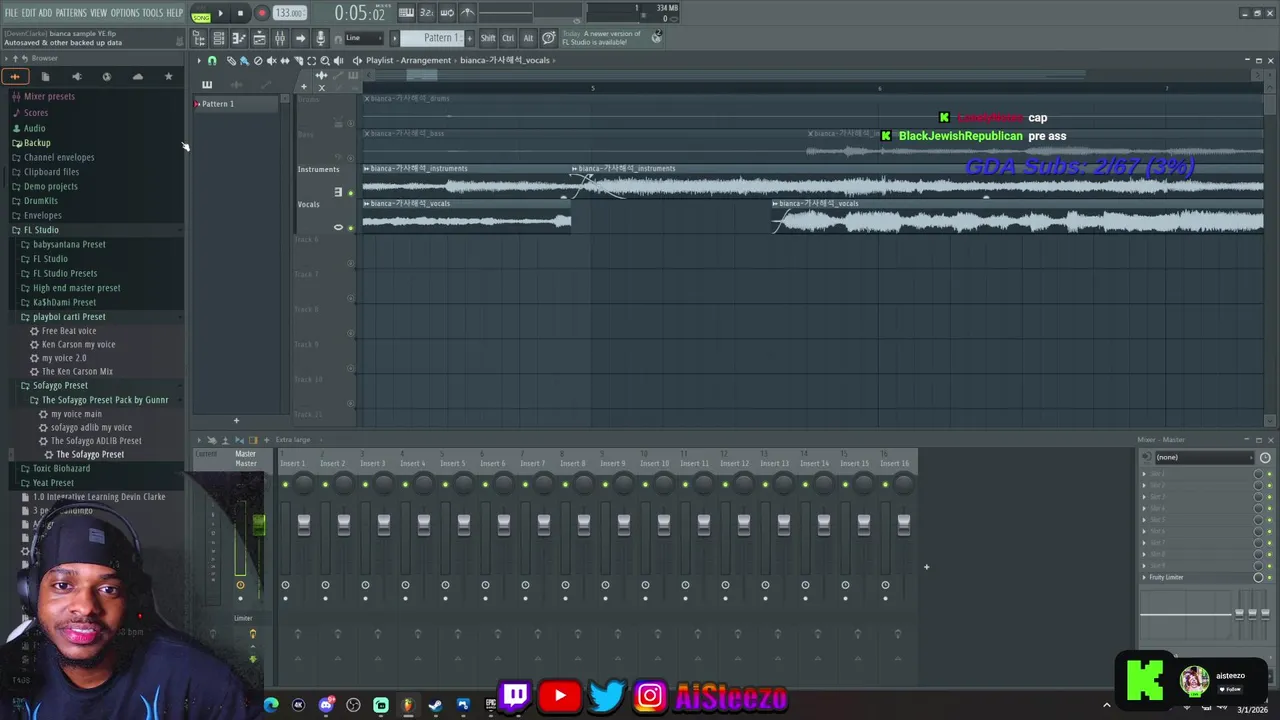This screenshot has height=720, width=1280.
Task: Select the playlist Paint brush tool
Action: [x=244, y=60]
